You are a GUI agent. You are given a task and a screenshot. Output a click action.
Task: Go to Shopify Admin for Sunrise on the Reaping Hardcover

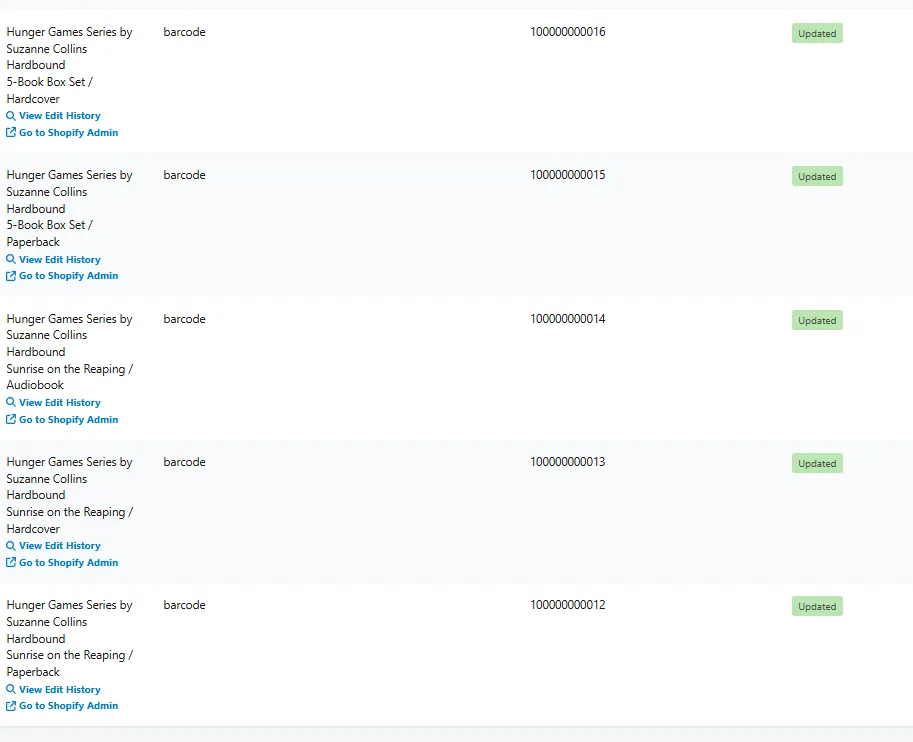tap(68, 563)
